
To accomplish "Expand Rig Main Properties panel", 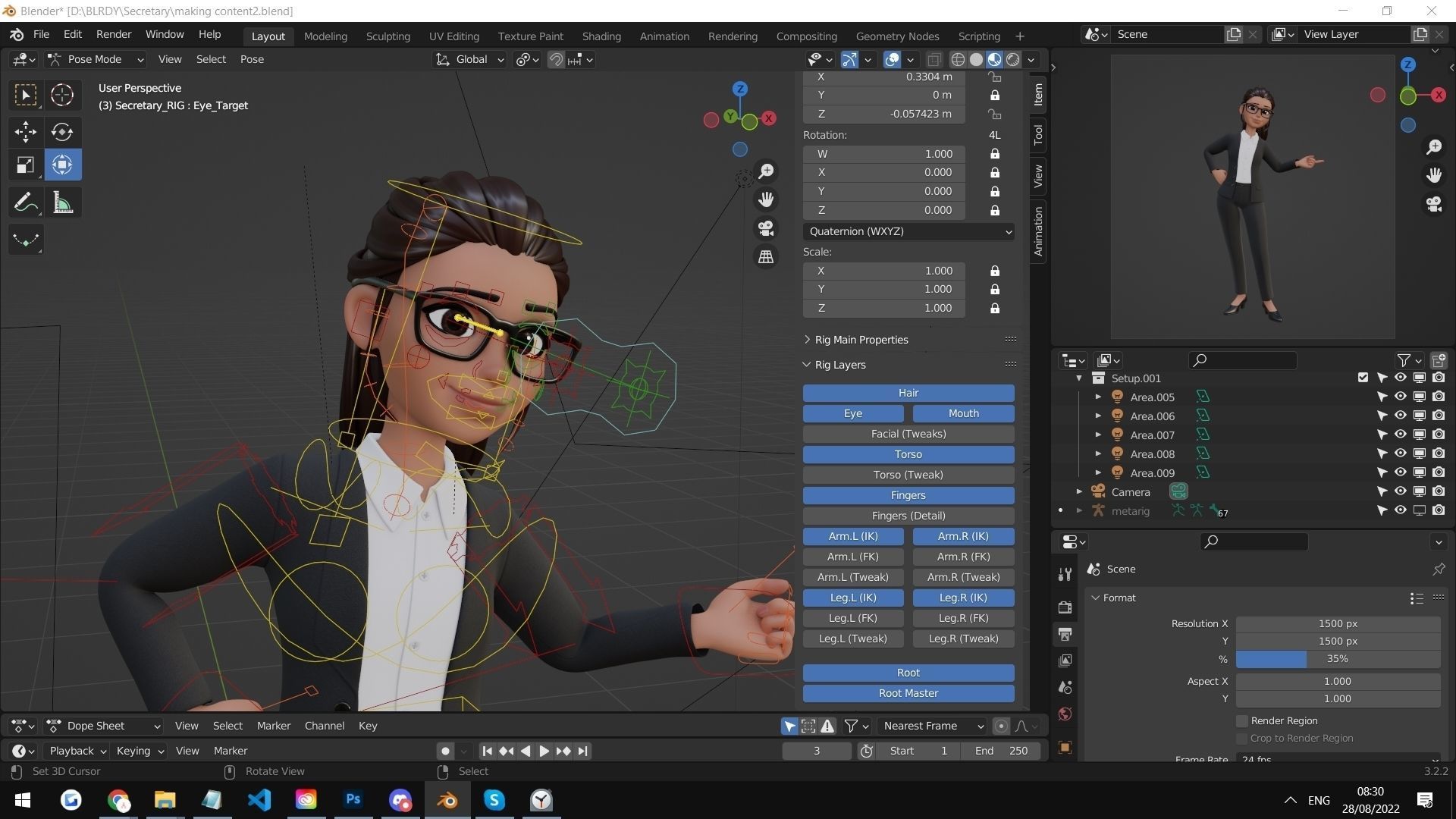I will (861, 340).
